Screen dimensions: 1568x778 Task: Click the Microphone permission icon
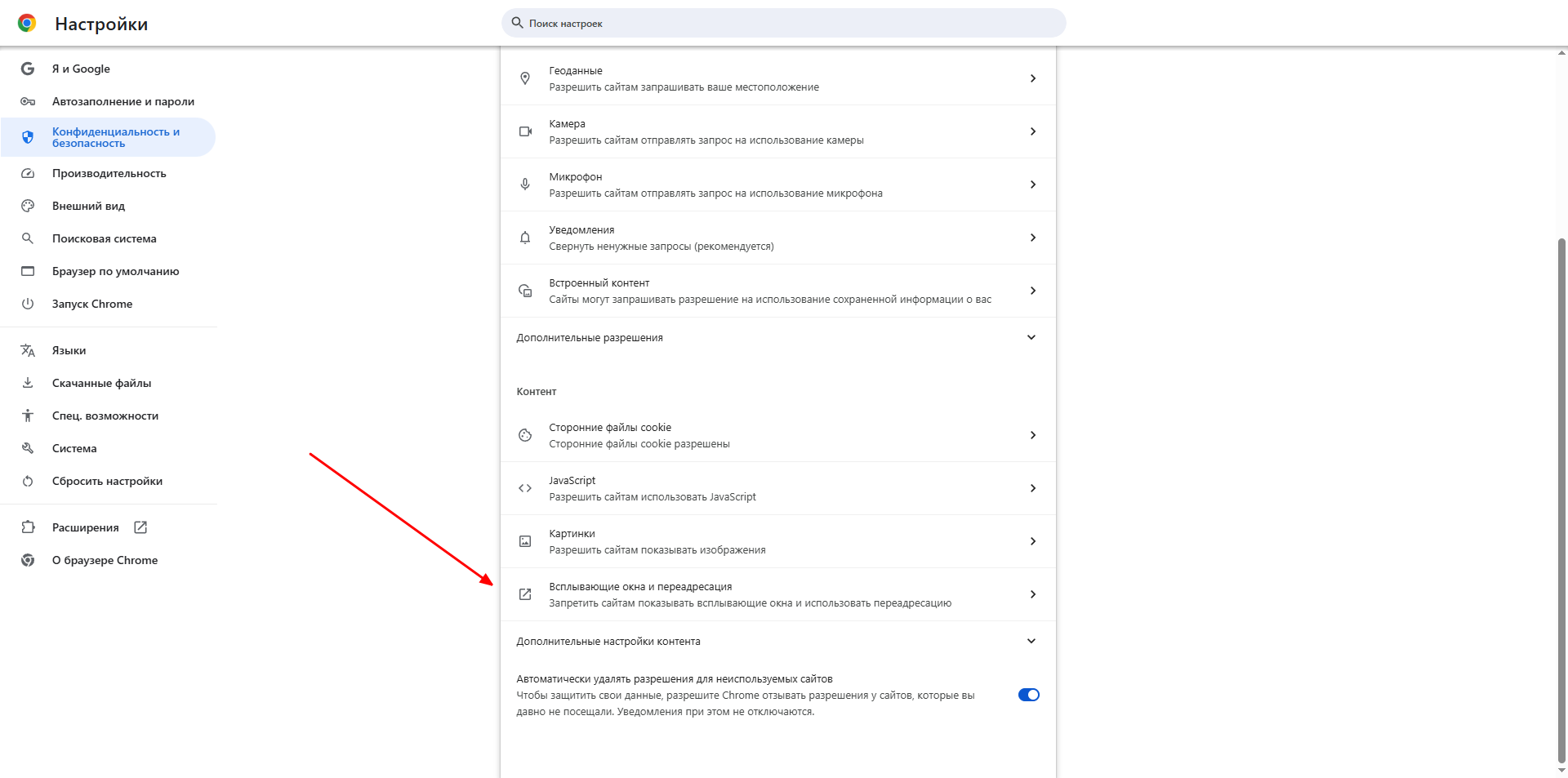point(525,184)
